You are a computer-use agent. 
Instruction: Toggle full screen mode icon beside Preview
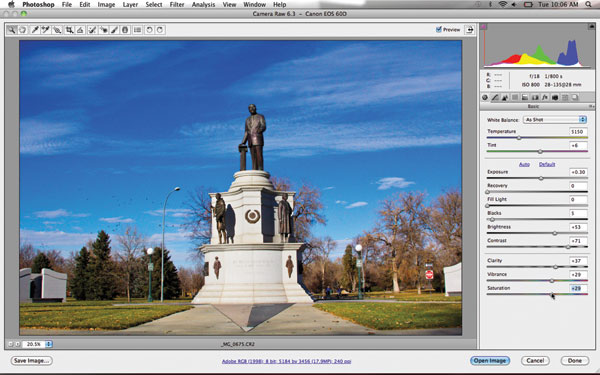(469, 29)
